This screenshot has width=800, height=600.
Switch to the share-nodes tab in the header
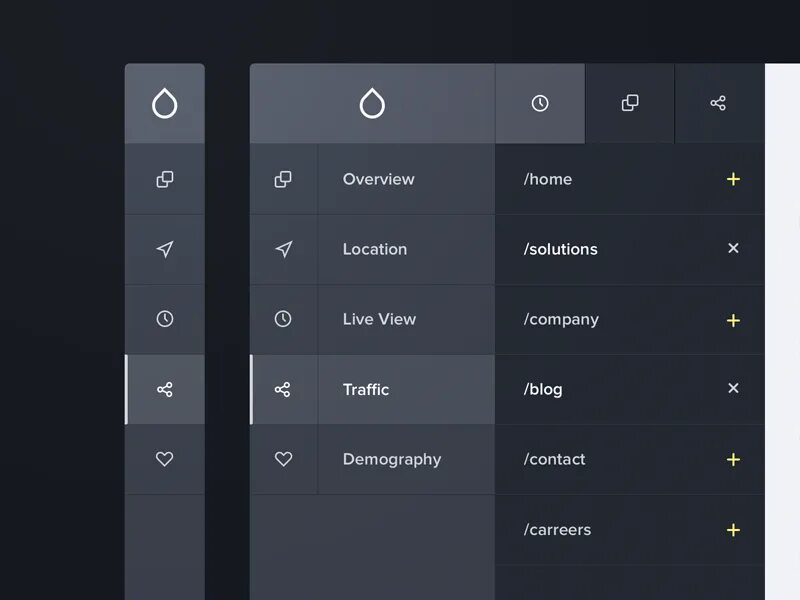(718, 103)
